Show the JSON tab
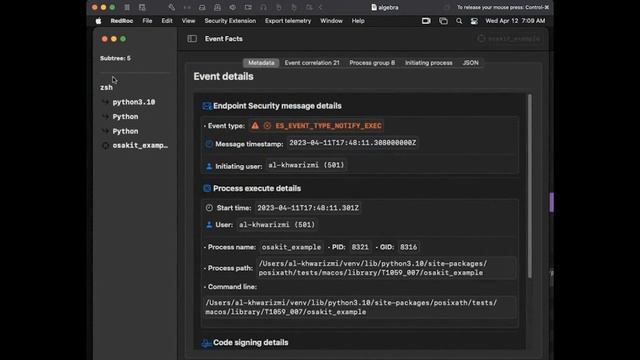The height and width of the screenshot is (360, 640). 470,63
